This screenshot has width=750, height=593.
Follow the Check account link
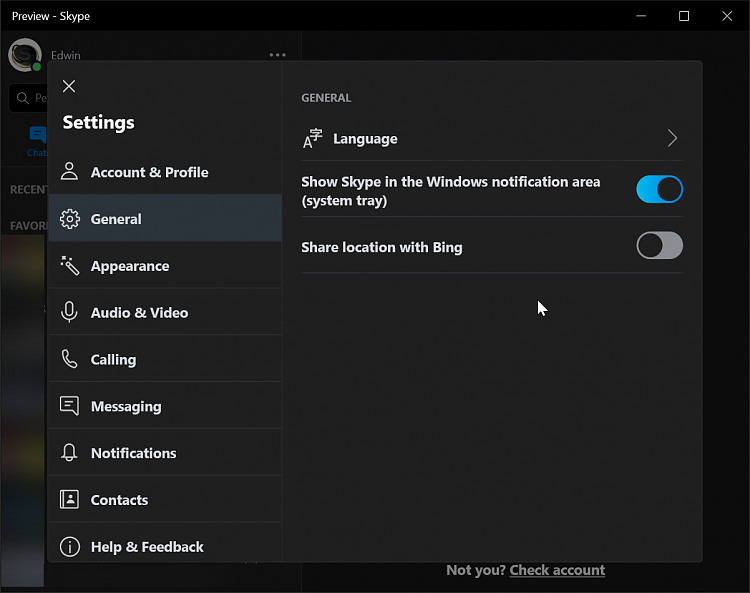coord(557,570)
